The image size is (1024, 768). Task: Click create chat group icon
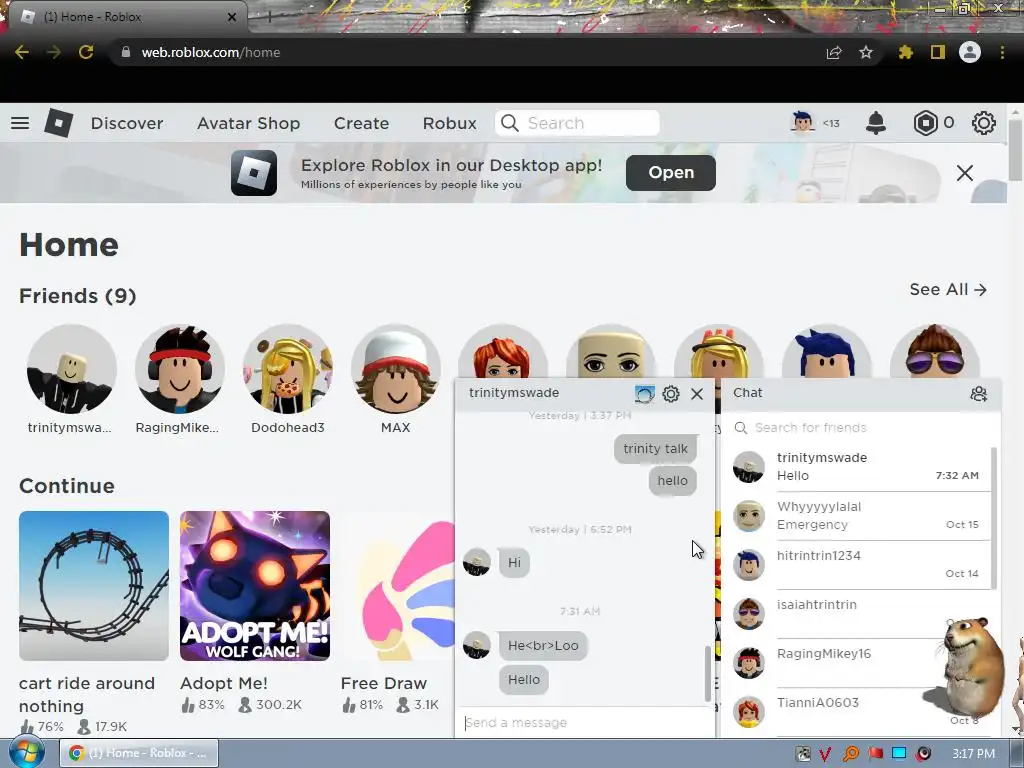tap(978, 394)
